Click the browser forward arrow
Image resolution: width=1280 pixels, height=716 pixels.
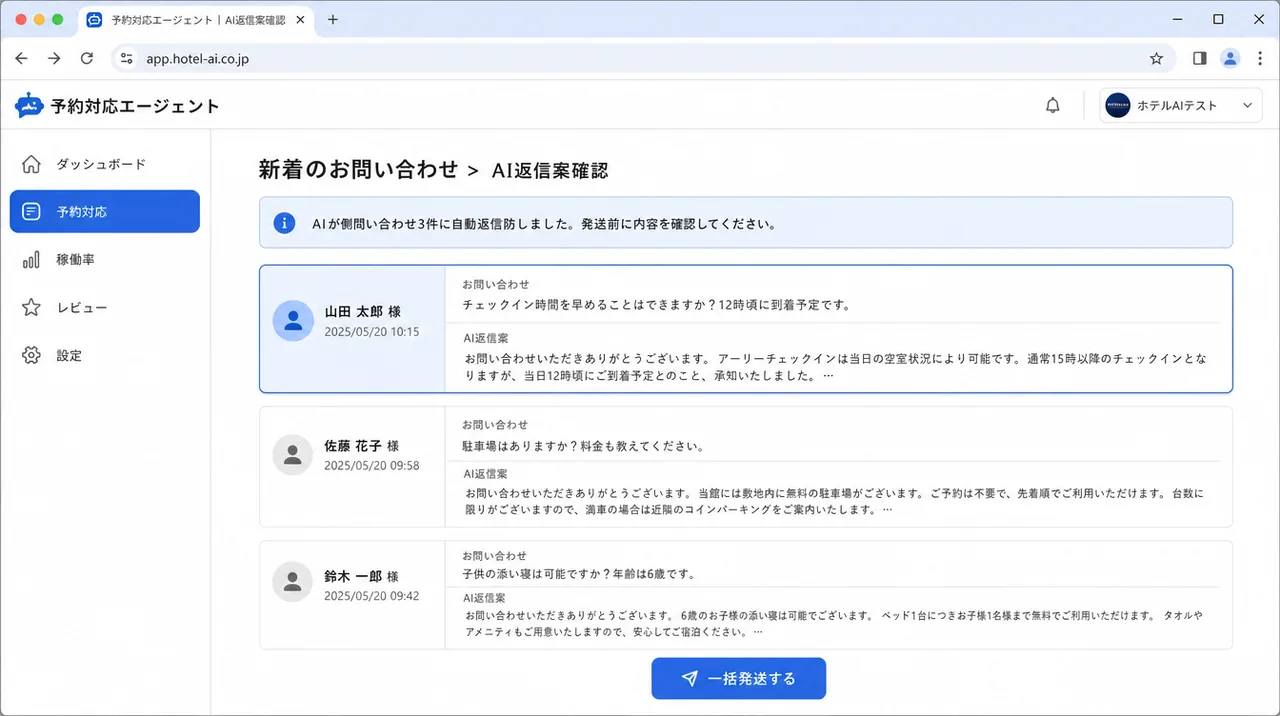click(x=54, y=59)
